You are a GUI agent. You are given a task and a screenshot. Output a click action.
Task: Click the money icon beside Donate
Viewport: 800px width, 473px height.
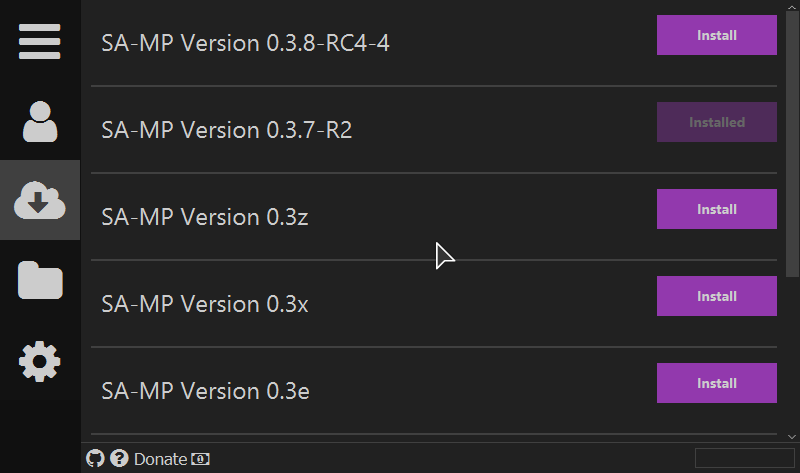(200, 459)
